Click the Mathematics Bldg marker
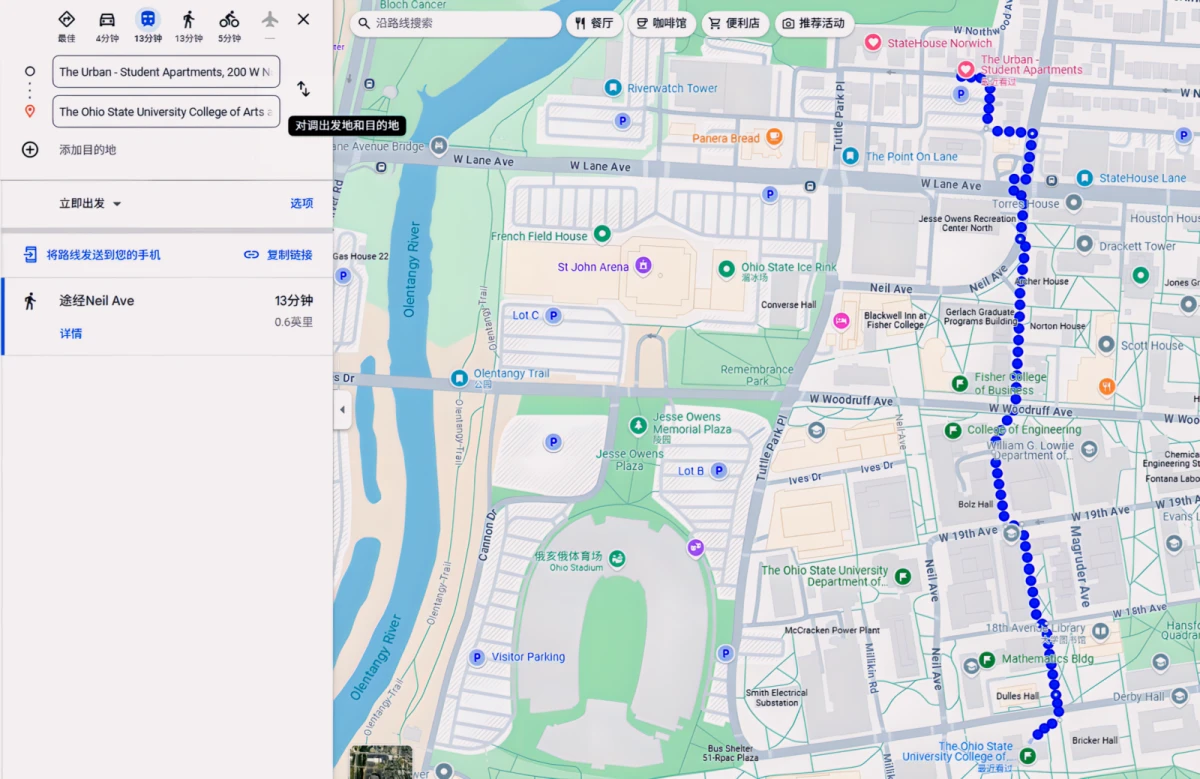The height and width of the screenshot is (779, 1200). pyautogui.click(x=986, y=659)
